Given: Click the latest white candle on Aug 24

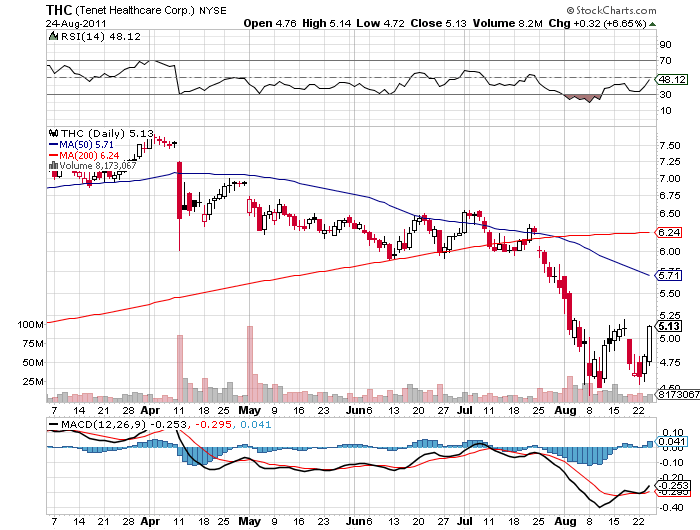Looking at the screenshot, I should [649, 344].
